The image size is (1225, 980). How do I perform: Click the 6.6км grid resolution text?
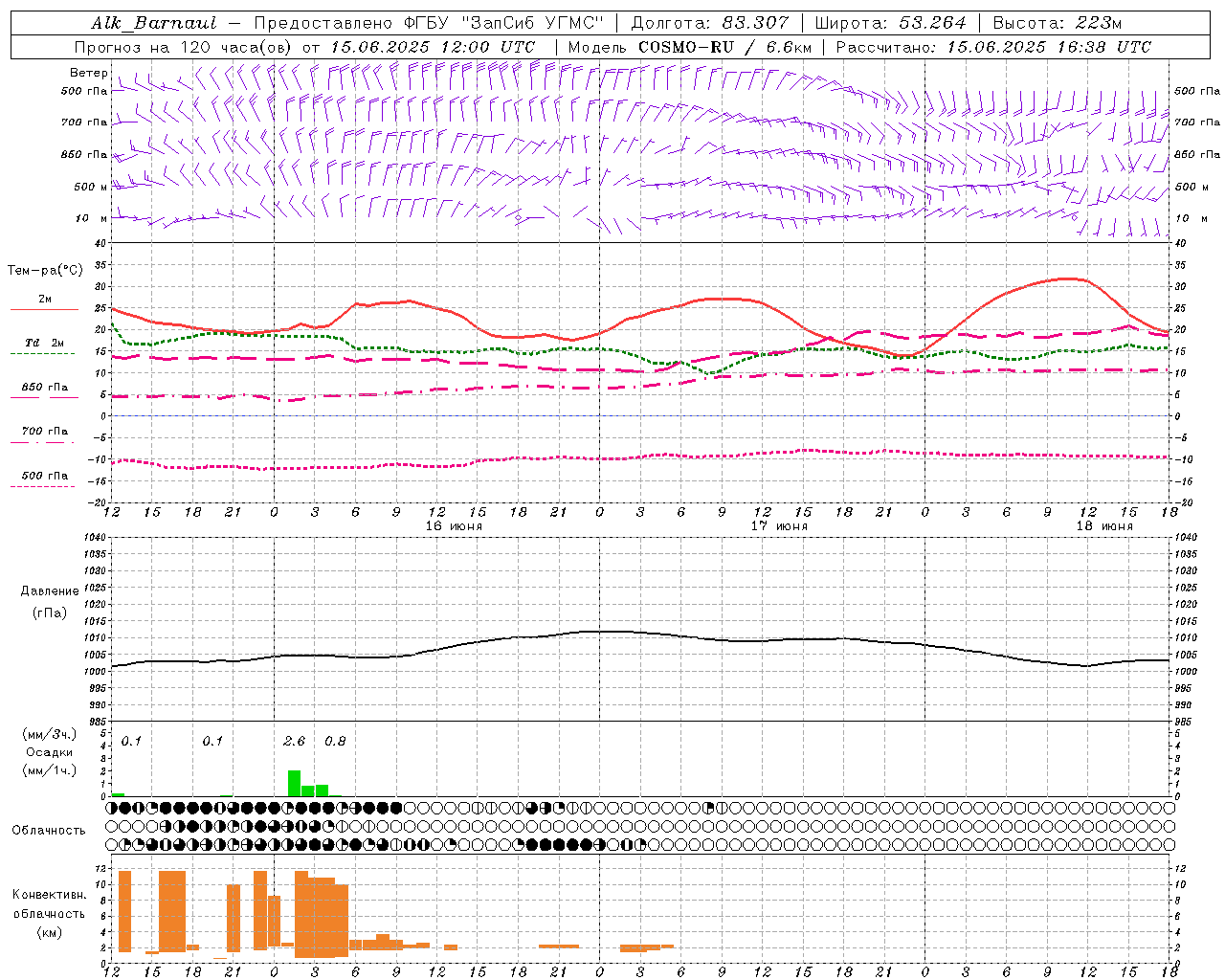pyautogui.click(x=790, y=47)
